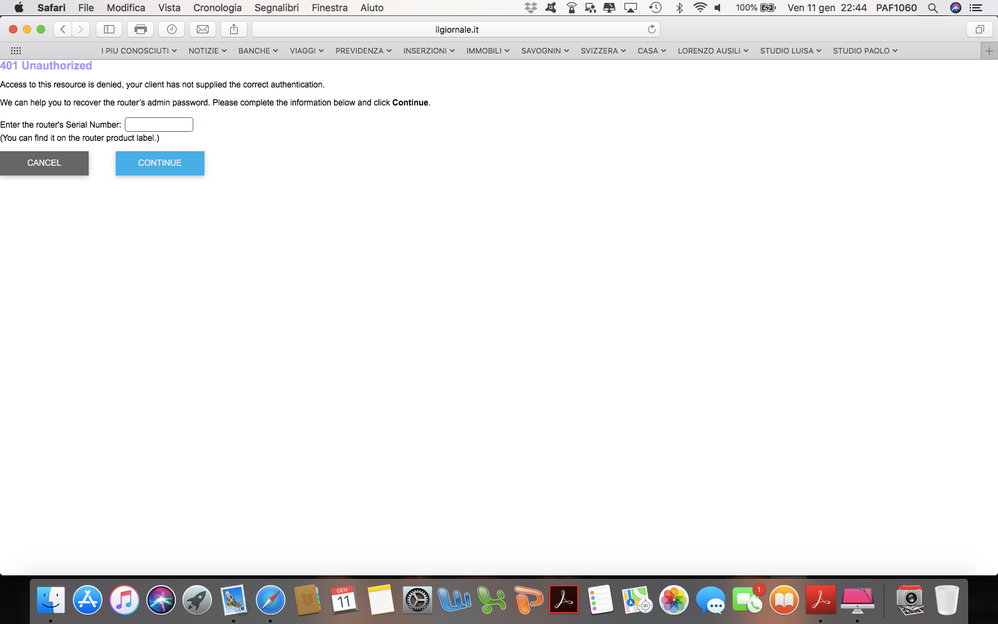Open iTunes in the Dock

tap(124, 600)
